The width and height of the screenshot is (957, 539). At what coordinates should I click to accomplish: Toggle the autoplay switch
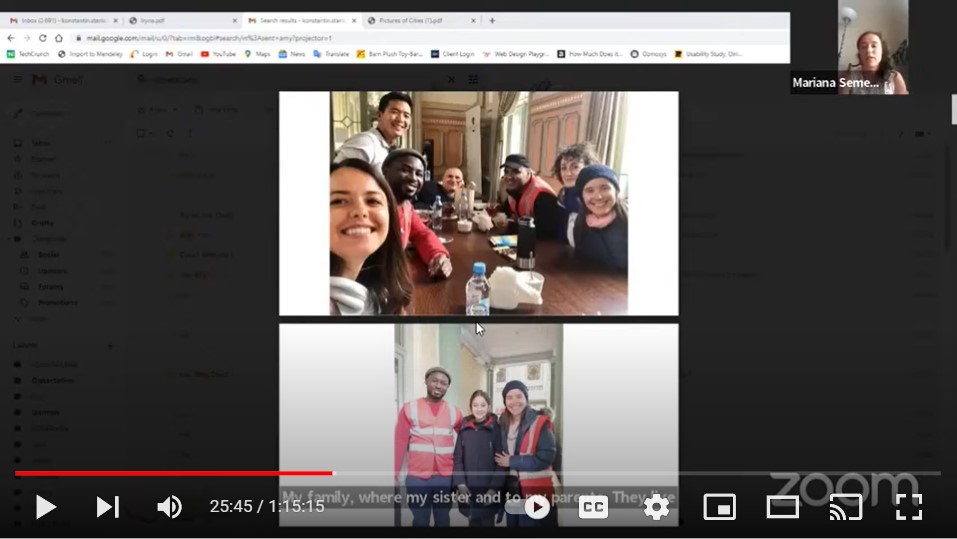click(x=530, y=507)
